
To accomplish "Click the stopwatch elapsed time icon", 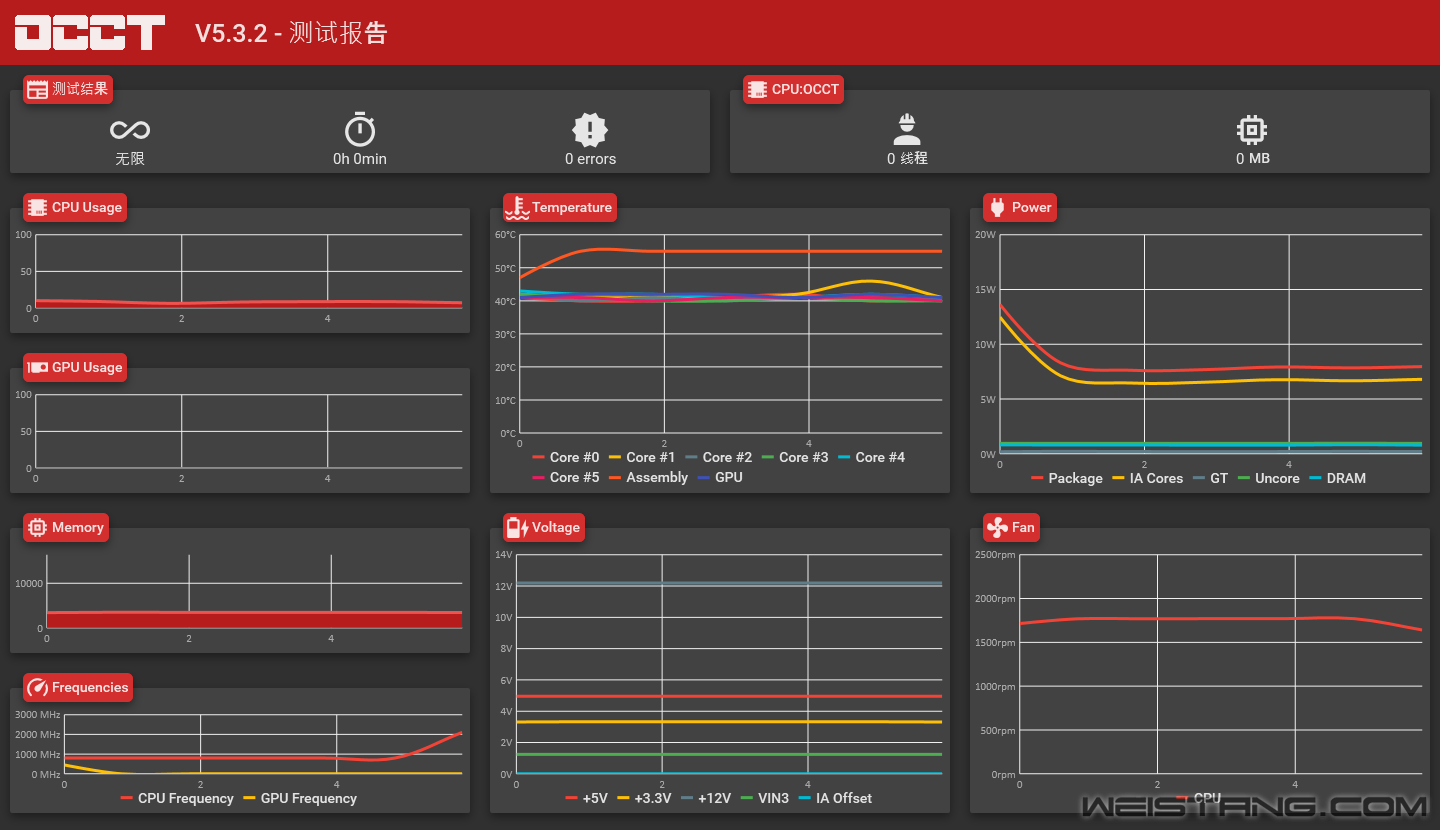I will pyautogui.click(x=360, y=130).
